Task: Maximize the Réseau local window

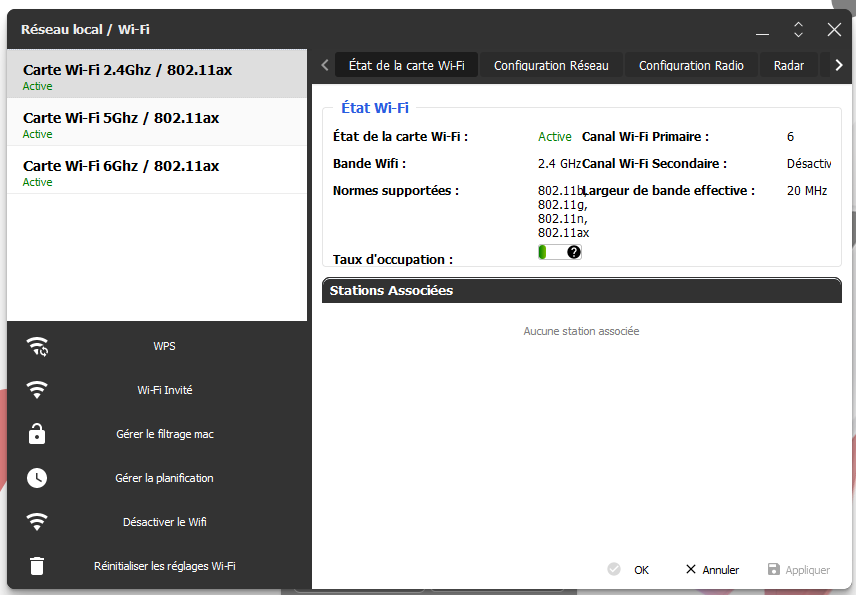Action: (798, 29)
